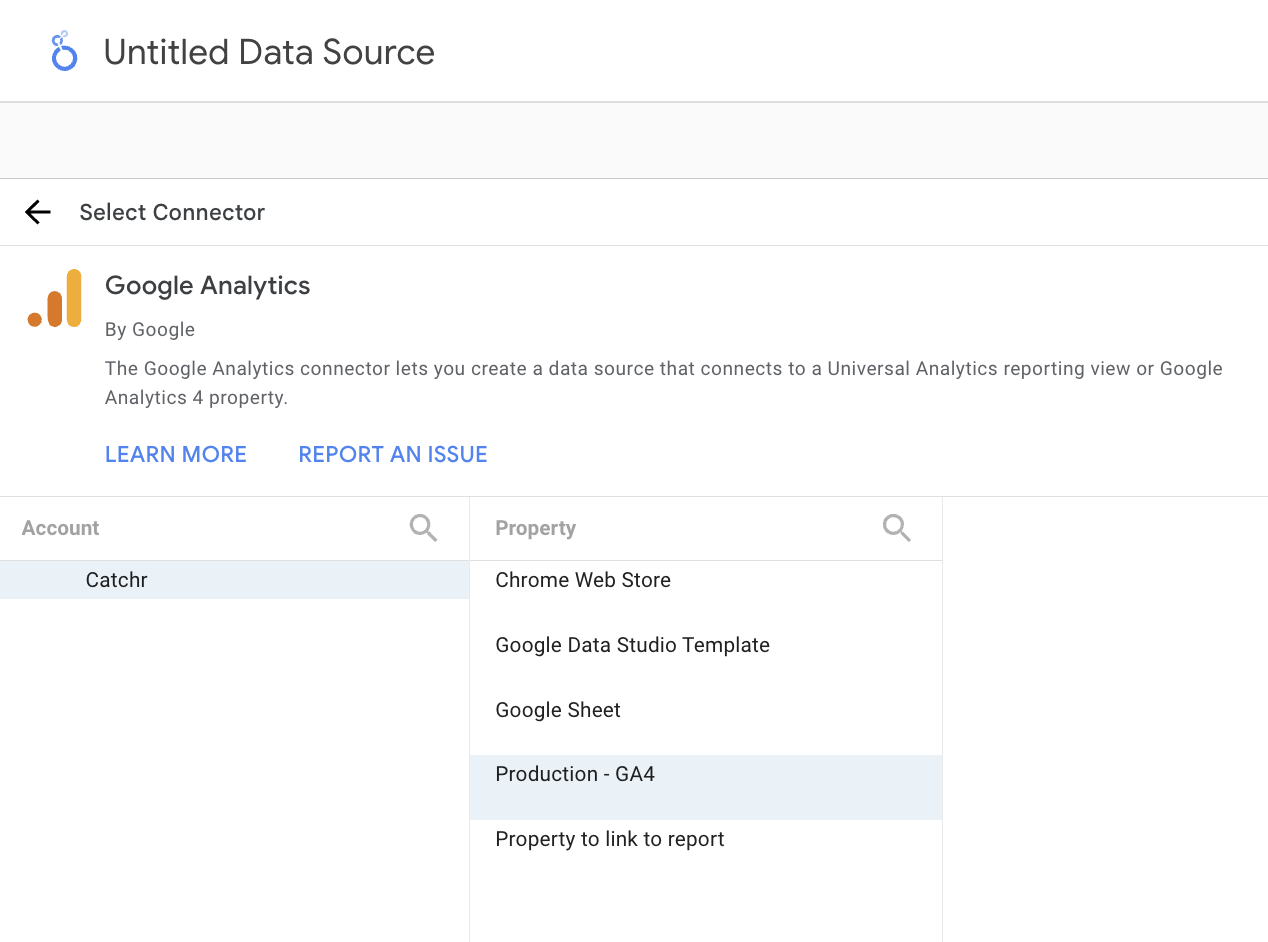Choose Property to link to report
1268x942 pixels.
610,839
